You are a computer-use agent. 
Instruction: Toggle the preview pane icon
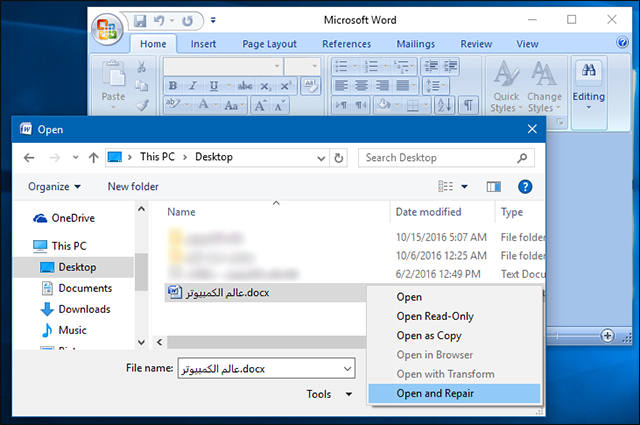point(493,187)
